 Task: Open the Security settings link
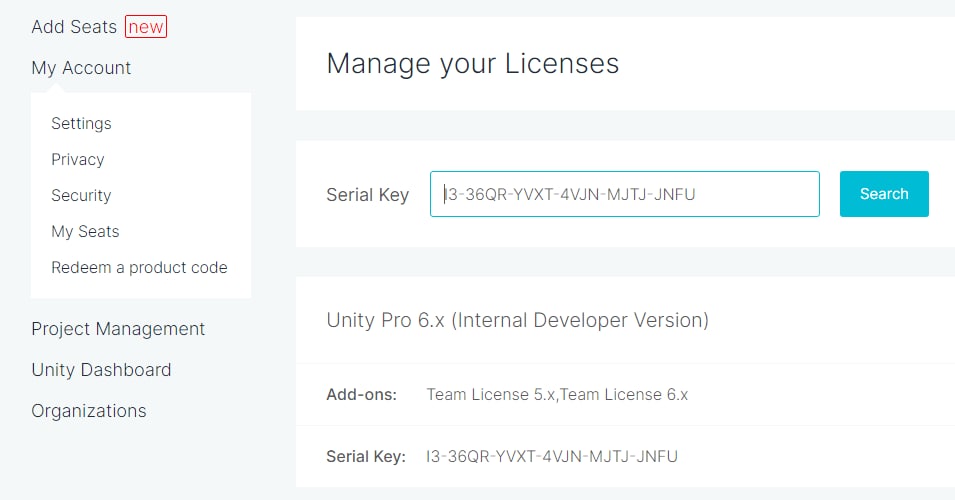[81, 195]
